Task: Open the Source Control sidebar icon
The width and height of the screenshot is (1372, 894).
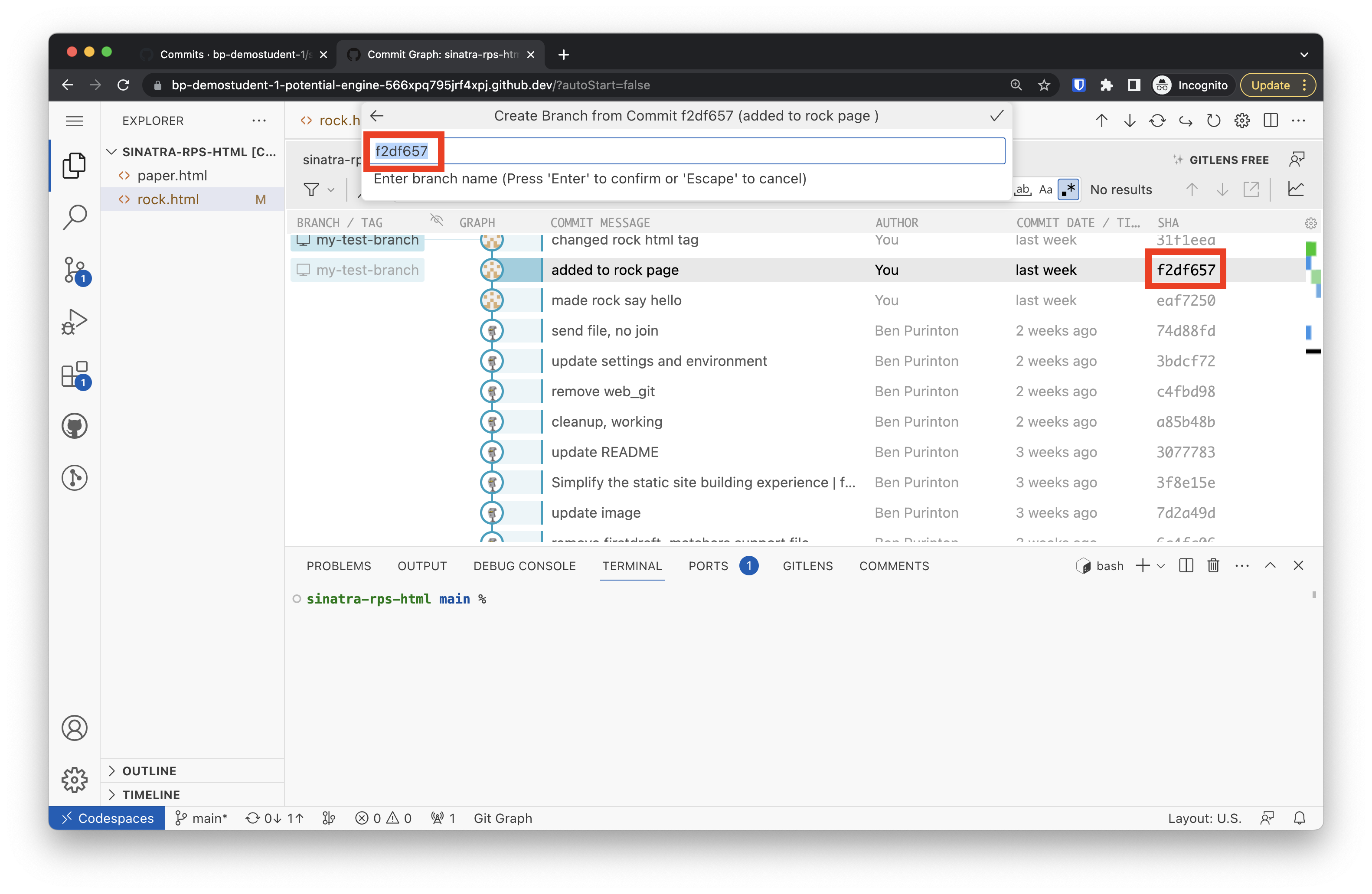Action: click(74, 270)
